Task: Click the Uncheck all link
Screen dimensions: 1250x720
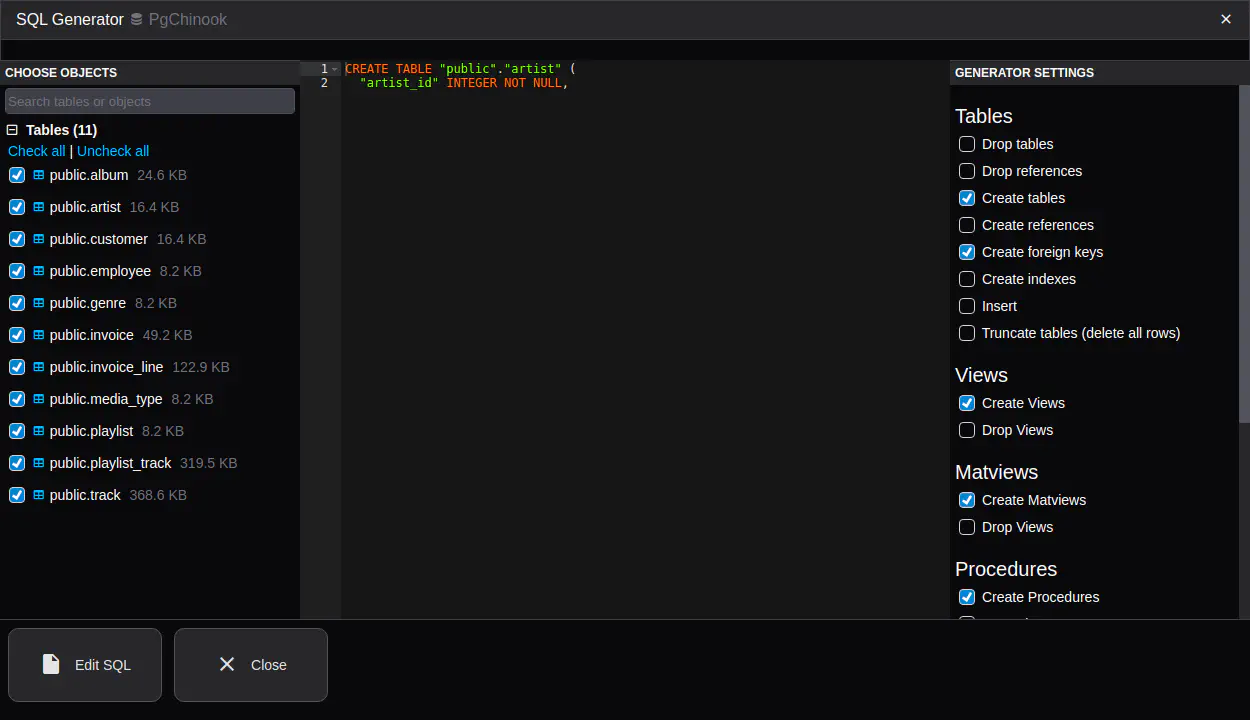Action: point(113,151)
